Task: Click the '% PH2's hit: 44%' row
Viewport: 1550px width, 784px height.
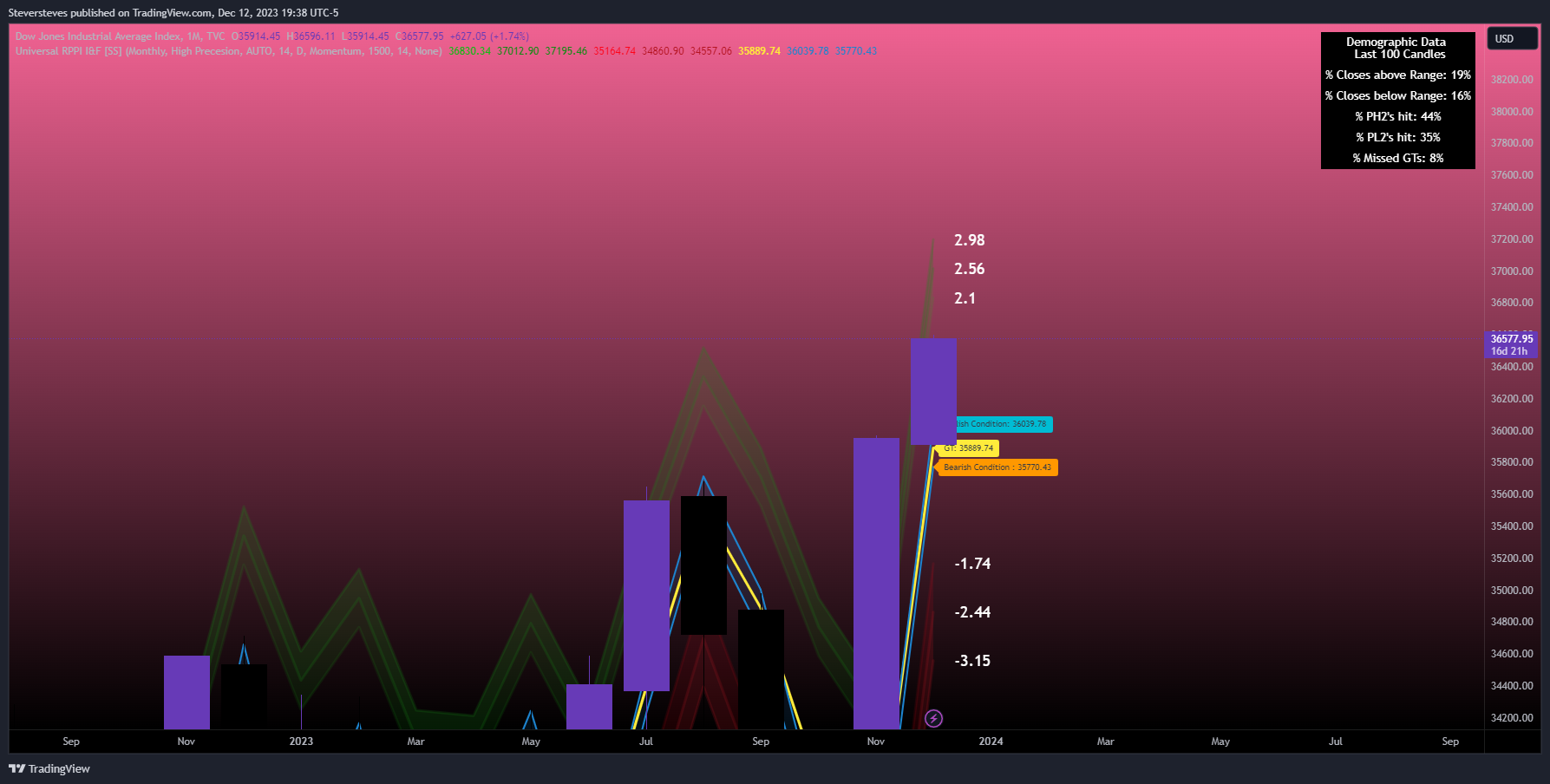Action: (x=1397, y=117)
